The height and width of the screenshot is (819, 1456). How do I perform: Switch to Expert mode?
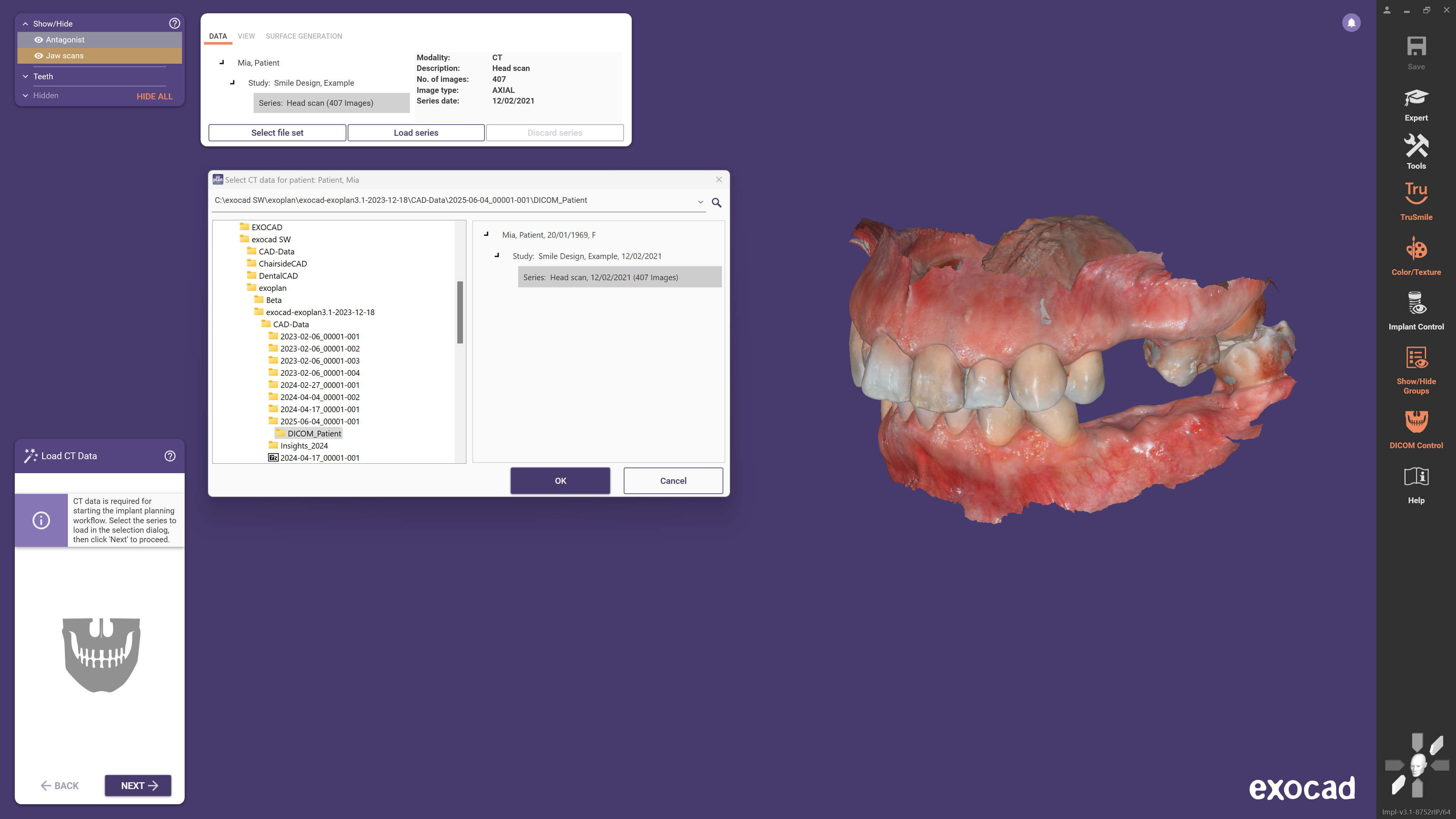click(x=1415, y=105)
